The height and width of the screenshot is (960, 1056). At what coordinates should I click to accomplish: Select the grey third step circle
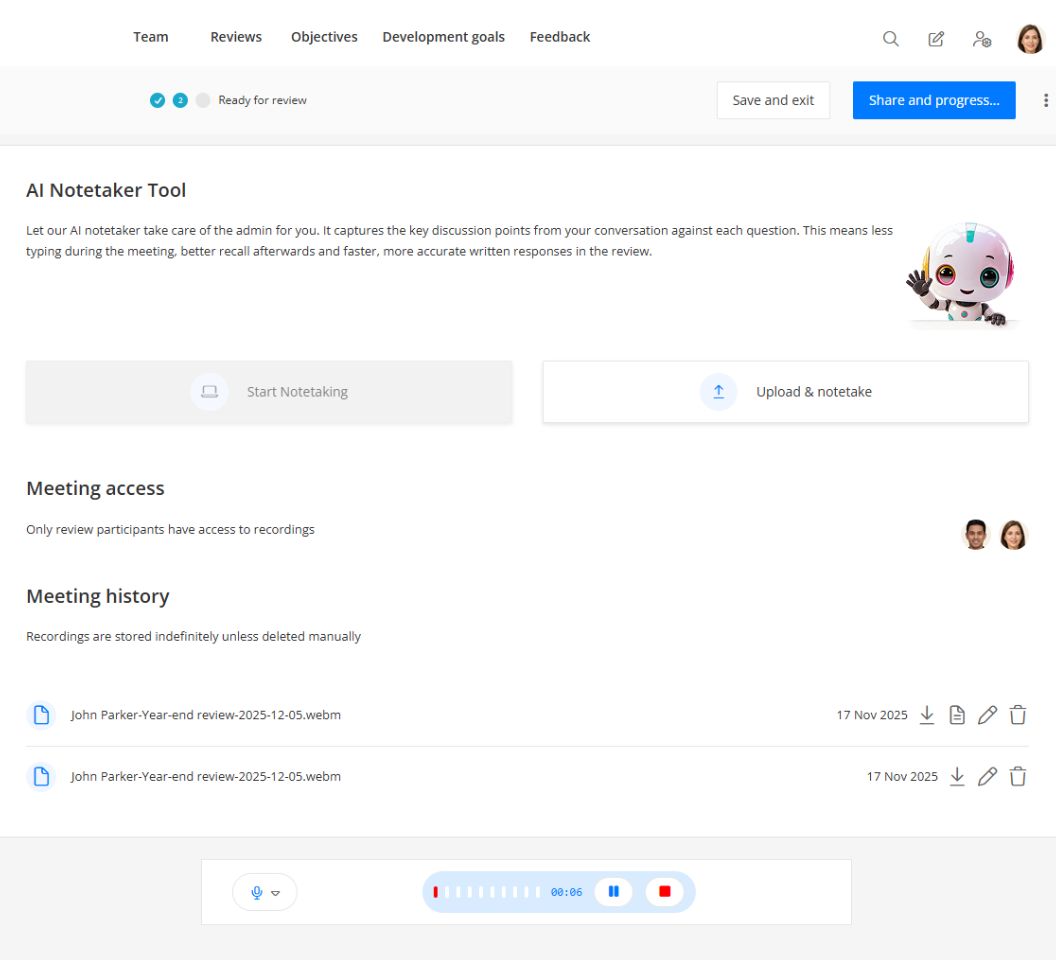[x=203, y=100]
